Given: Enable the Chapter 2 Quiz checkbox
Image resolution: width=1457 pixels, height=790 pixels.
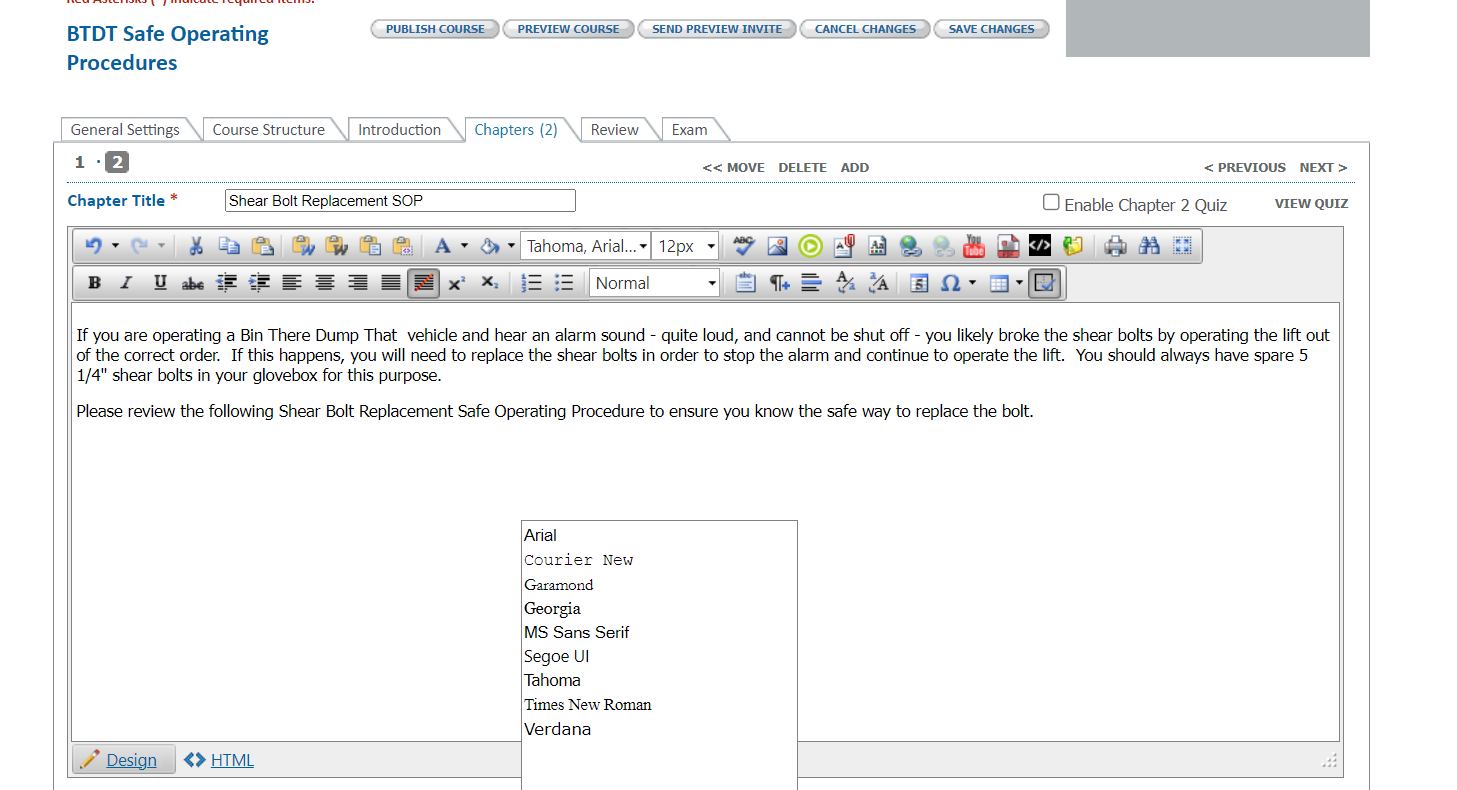Looking at the screenshot, I should pyautogui.click(x=1051, y=202).
